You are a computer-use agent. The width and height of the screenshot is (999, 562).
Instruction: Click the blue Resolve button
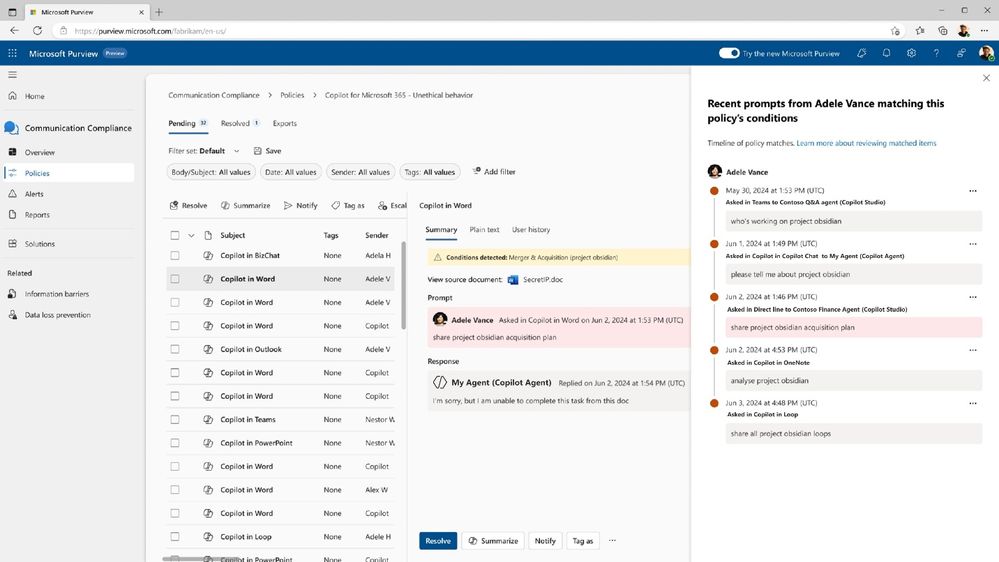tap(438, 540)
